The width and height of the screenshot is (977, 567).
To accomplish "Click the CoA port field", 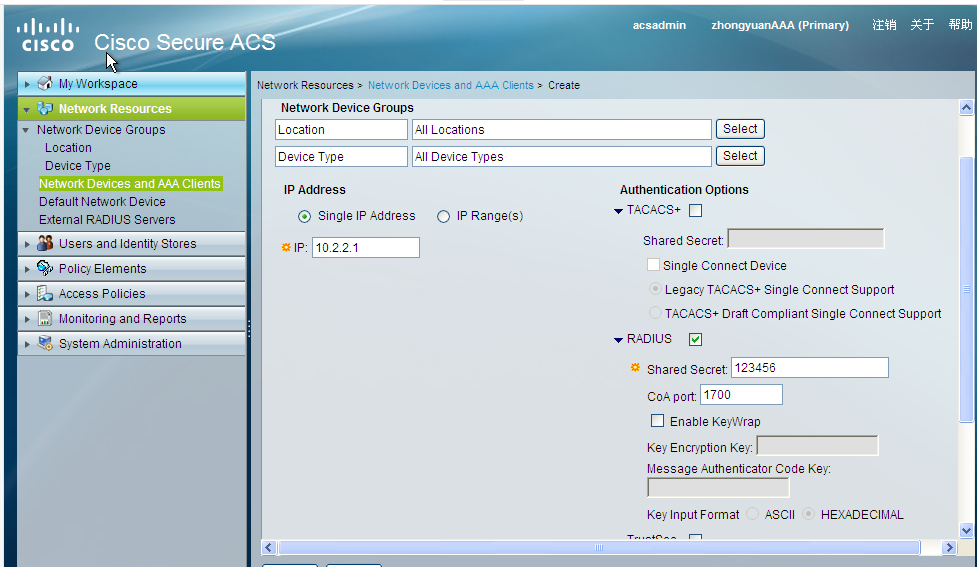I will coord(741,394).
